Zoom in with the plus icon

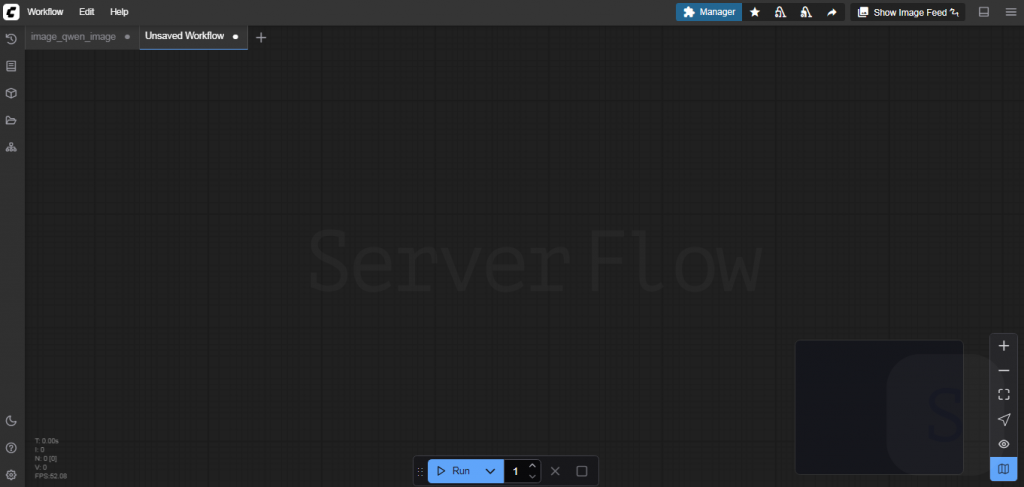coord(1004,346)
